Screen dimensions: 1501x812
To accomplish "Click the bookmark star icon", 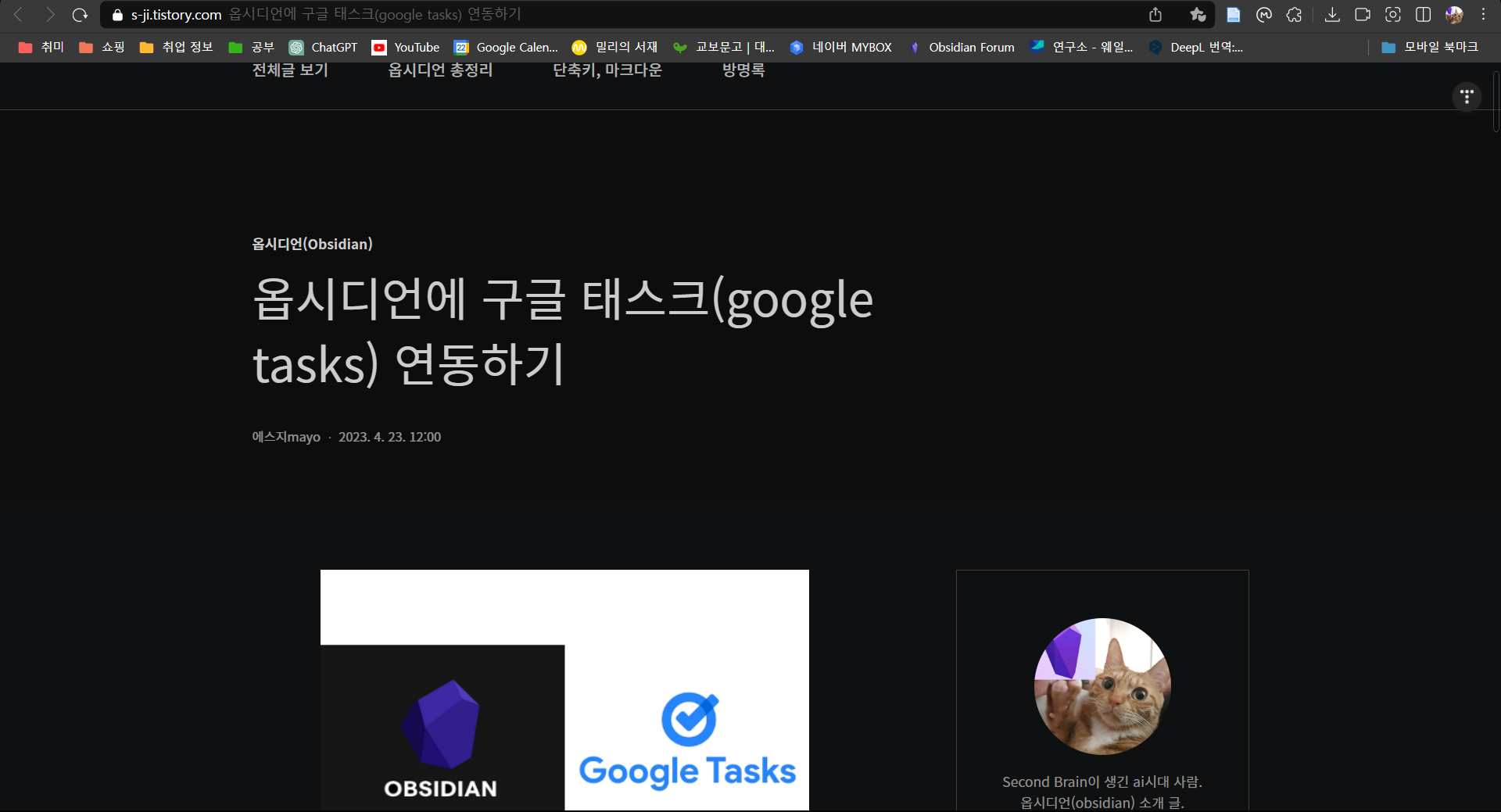I will click(1198, 14).
